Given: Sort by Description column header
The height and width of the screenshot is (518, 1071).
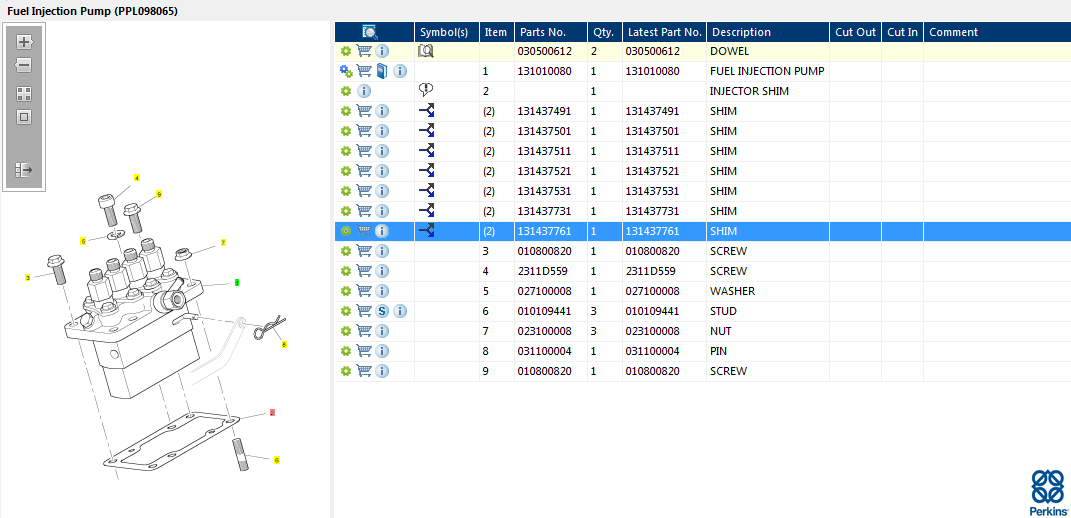Looking at the screenshot, I should (x=768, y=32).
